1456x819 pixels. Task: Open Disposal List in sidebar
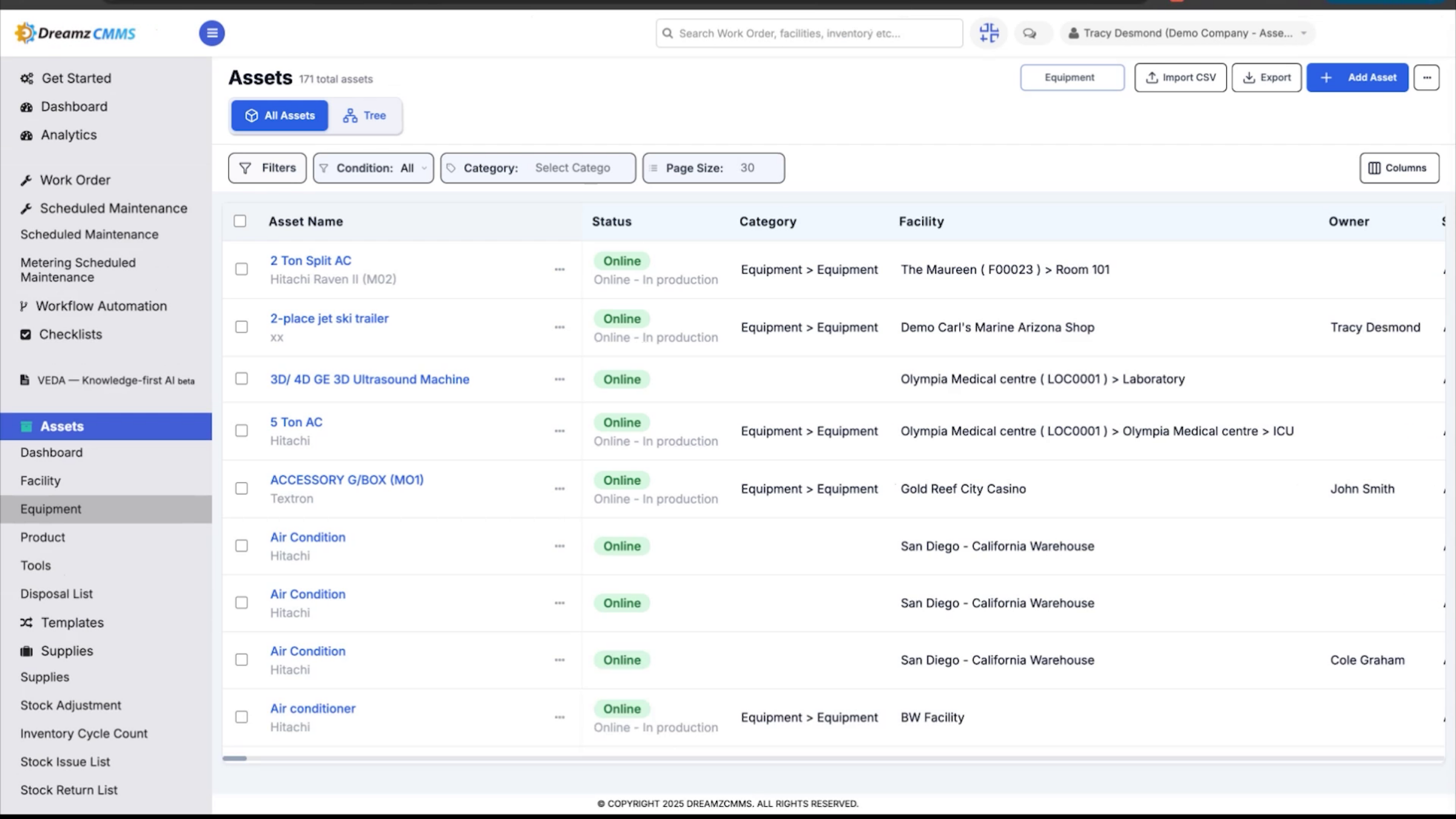[x=56, y=594]
